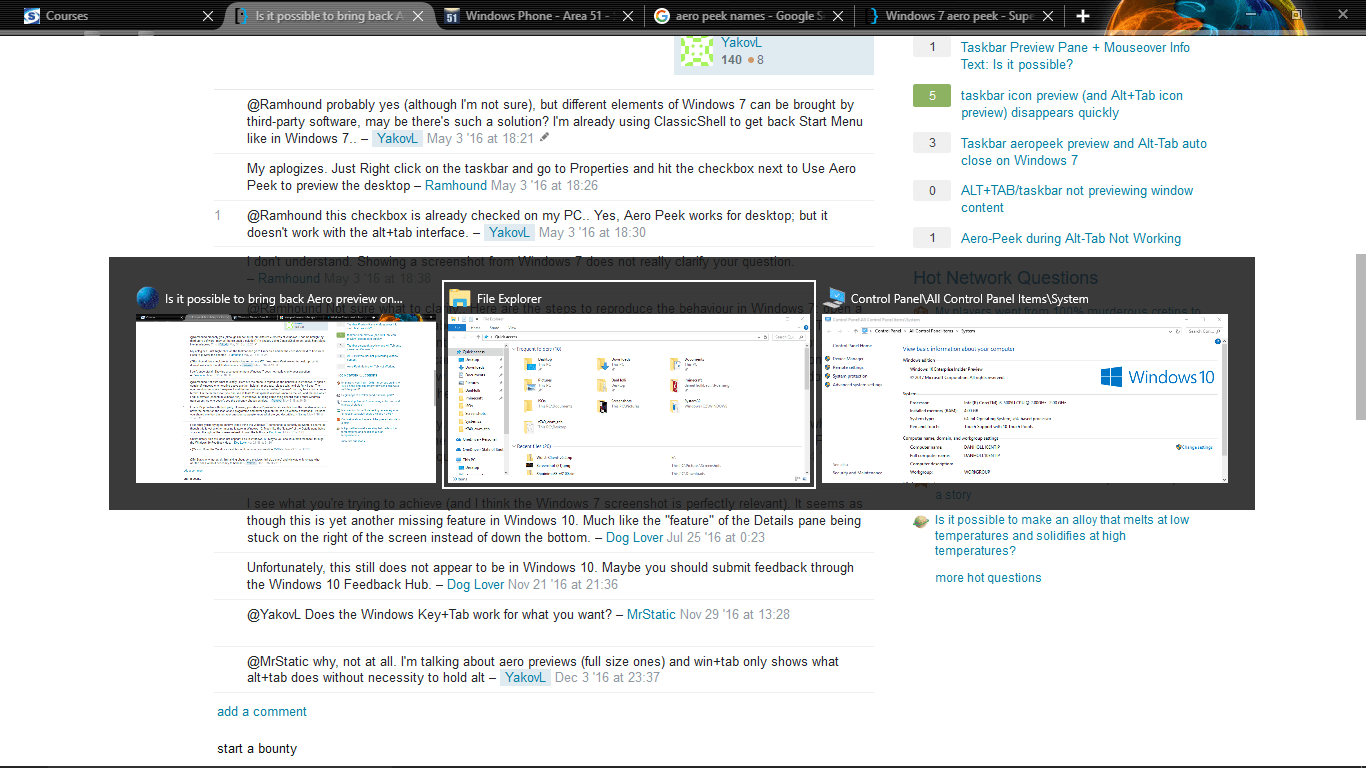Select the browser window thumbnail in Alt+Tab switcher
This screenshot has width=1366, height=768.
[x=286, y=398]
